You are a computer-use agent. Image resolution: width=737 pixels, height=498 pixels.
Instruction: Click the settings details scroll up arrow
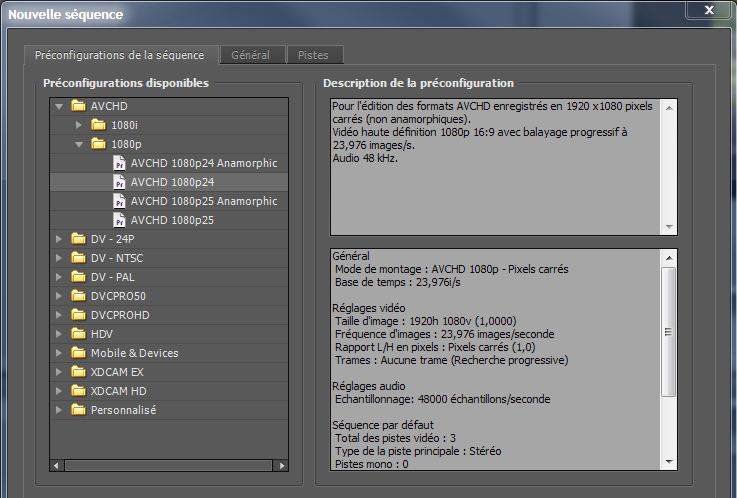[x=669, y=257]
